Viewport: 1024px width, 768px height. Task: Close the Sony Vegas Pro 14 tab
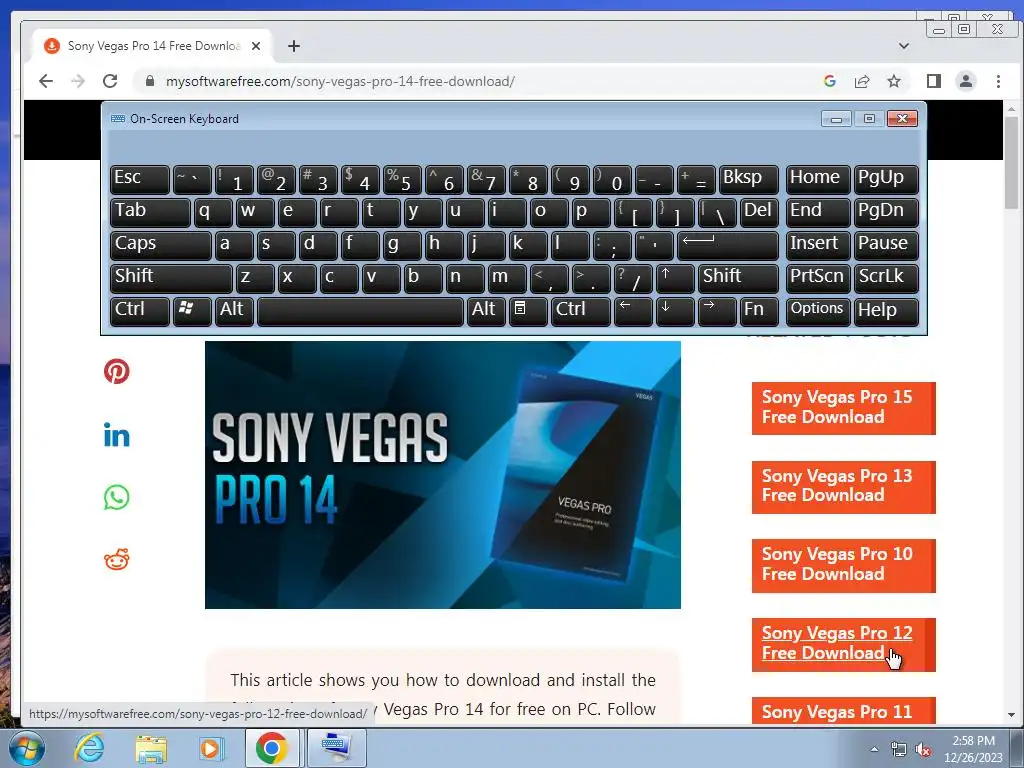[x=256, y=46]
